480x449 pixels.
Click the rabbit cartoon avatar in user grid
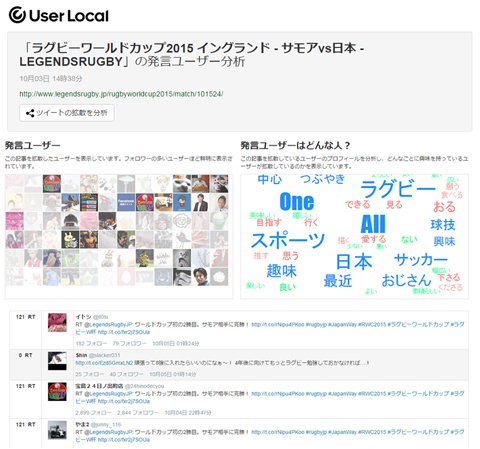click(70, 239)
